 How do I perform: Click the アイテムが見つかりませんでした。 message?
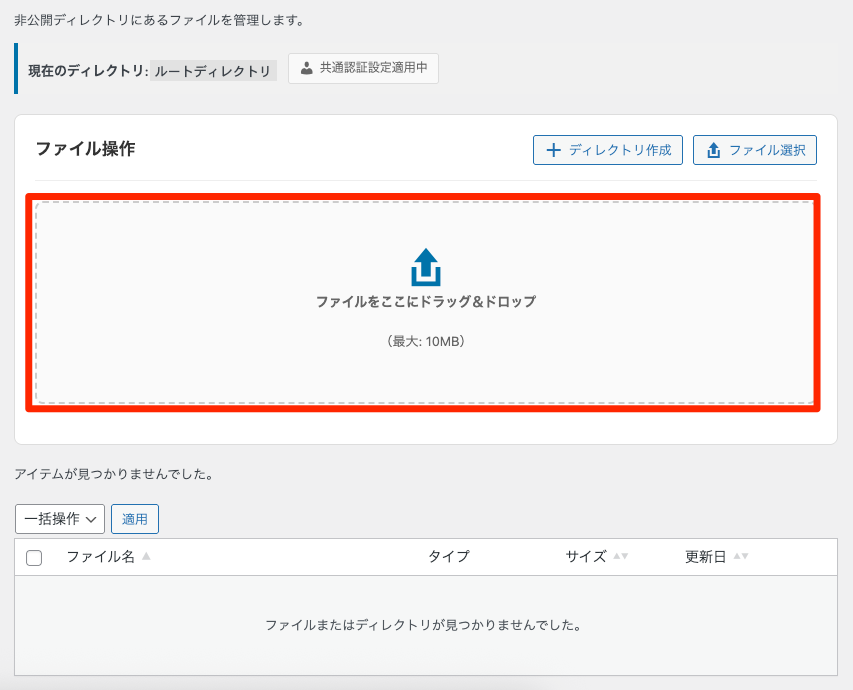(114, 474)
